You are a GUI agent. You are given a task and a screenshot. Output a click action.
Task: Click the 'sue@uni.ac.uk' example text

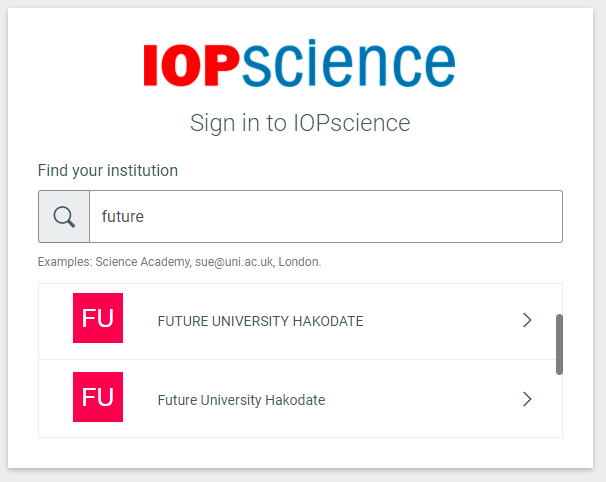coord(235,262)
